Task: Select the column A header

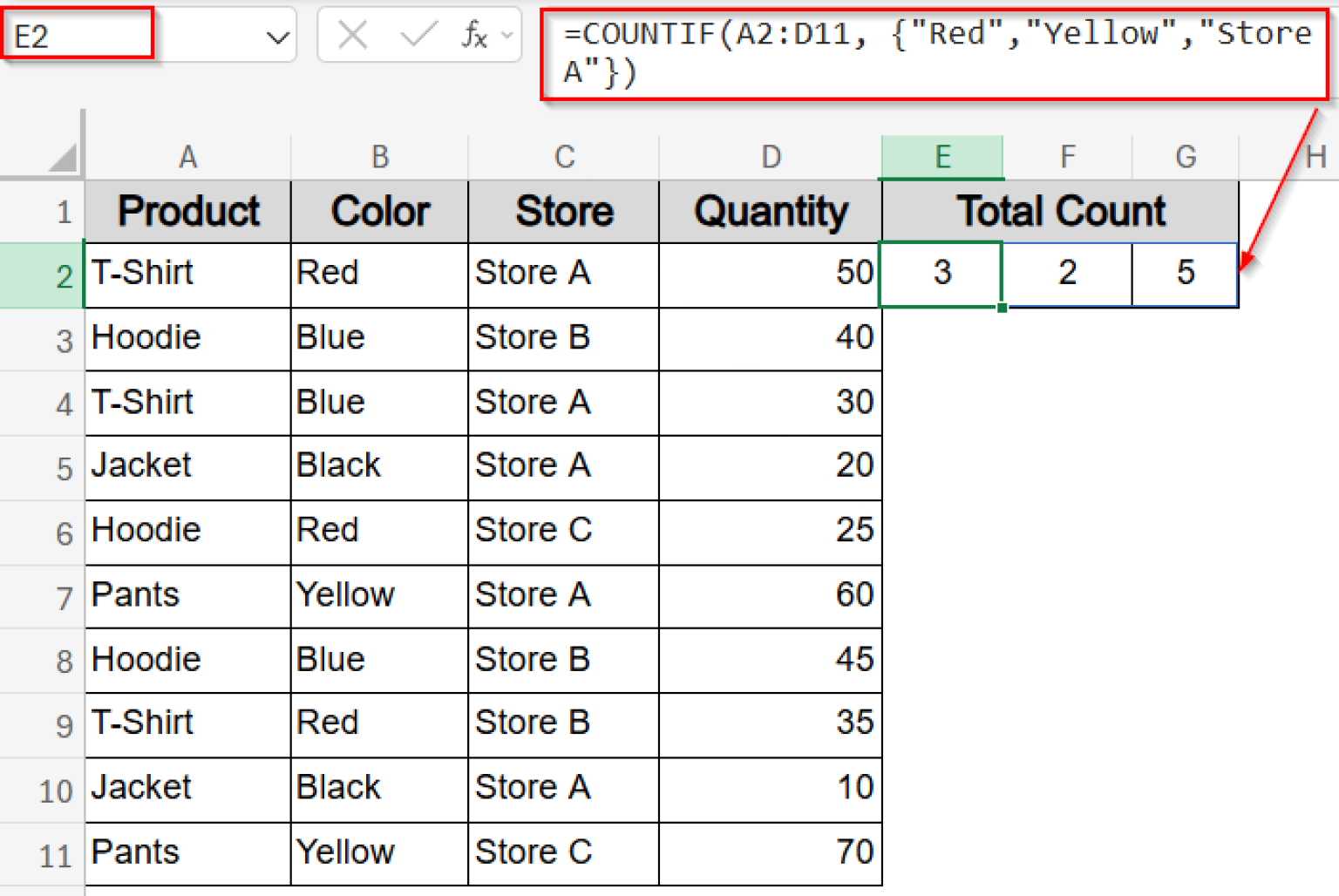Action: click(187, 157)
